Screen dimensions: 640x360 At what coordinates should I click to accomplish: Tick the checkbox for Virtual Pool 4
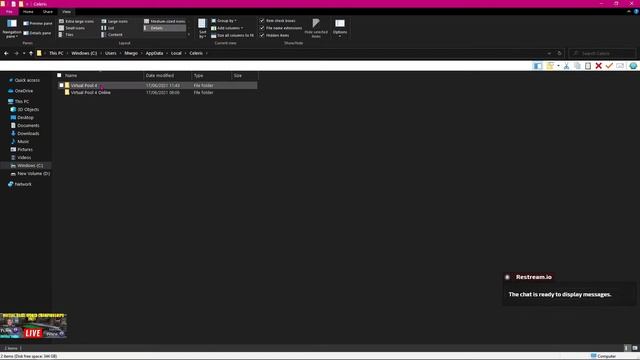point(61,85)
